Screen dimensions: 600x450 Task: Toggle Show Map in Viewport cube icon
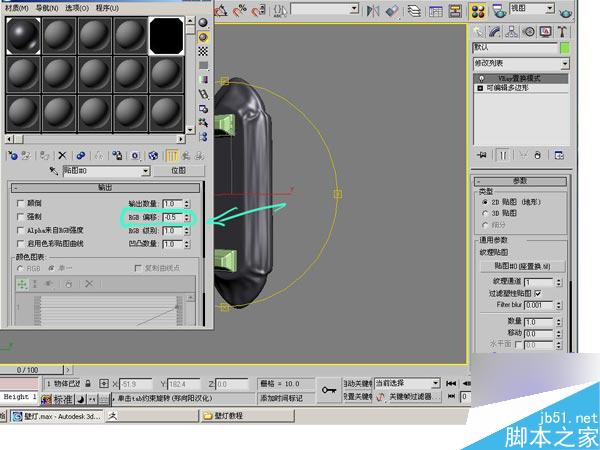click(153, 156)
